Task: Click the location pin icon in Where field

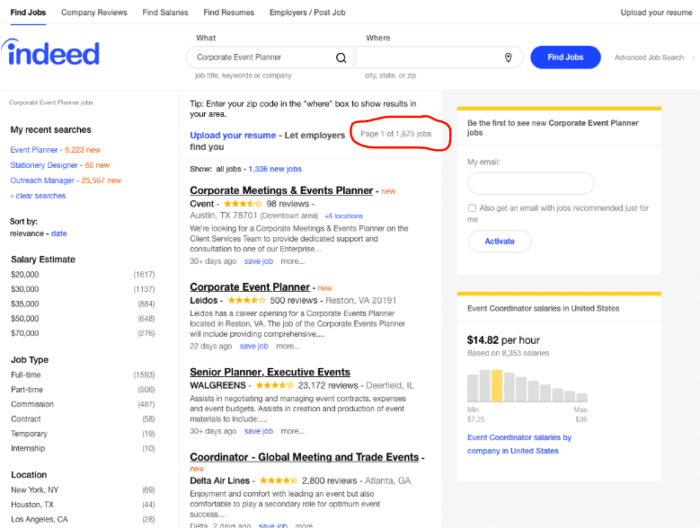Action: [x=508, y=58]
